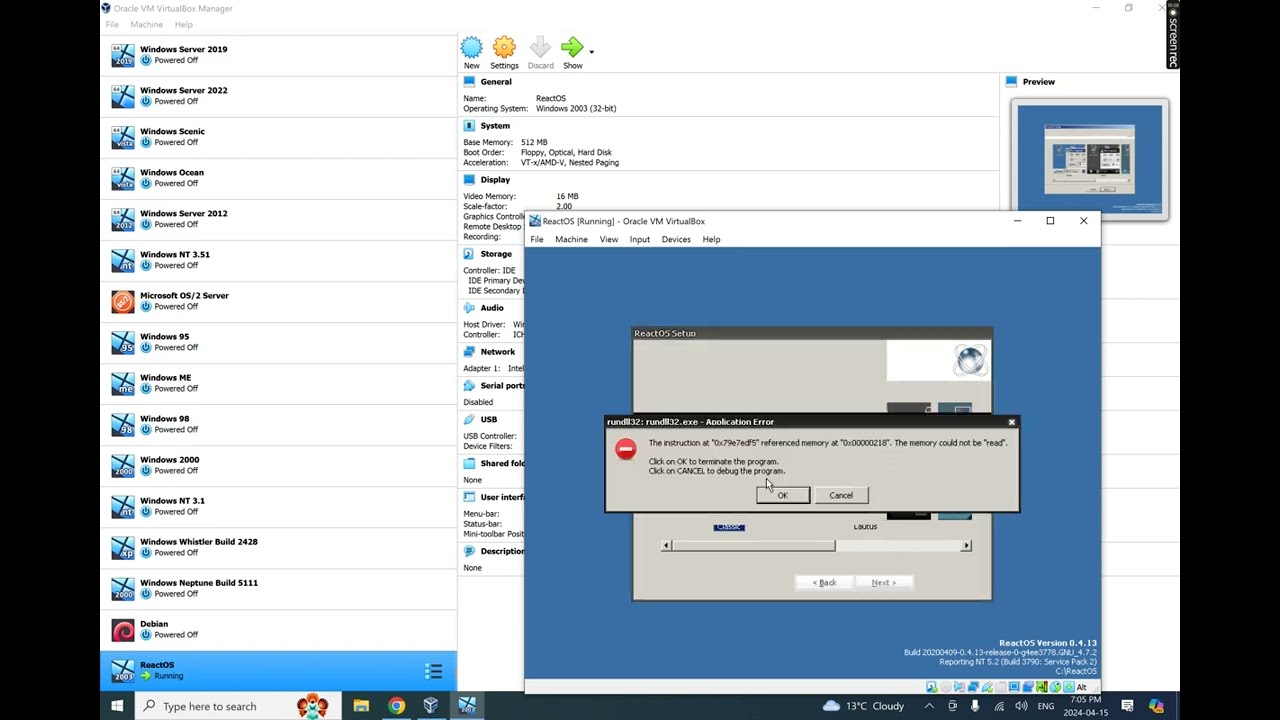Open Help menu in VirtualBox Manager
The width and height of the screenshot is (1280, 720).
pos(184,24)
